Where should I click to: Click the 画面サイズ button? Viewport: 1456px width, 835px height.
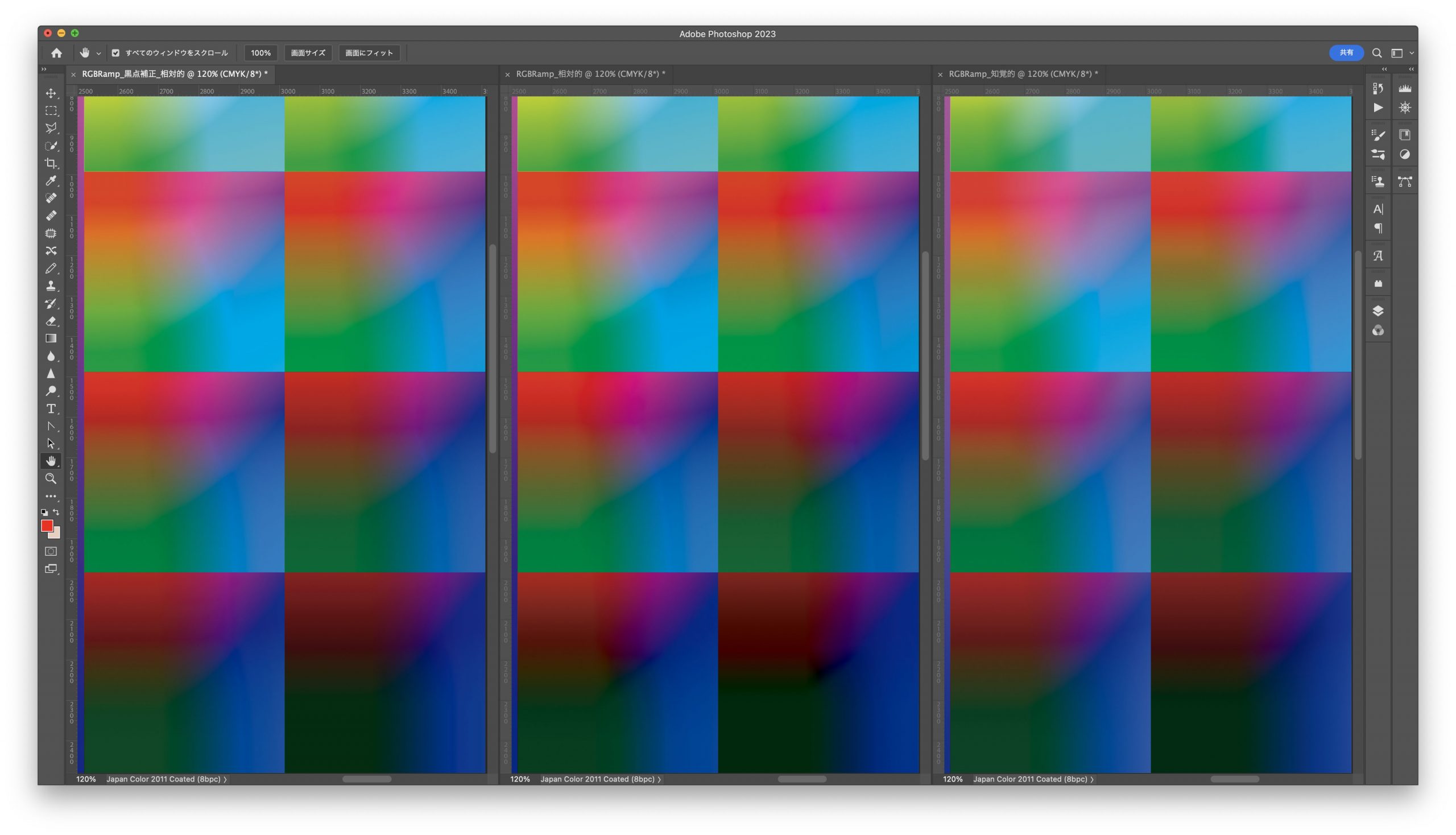308,53
